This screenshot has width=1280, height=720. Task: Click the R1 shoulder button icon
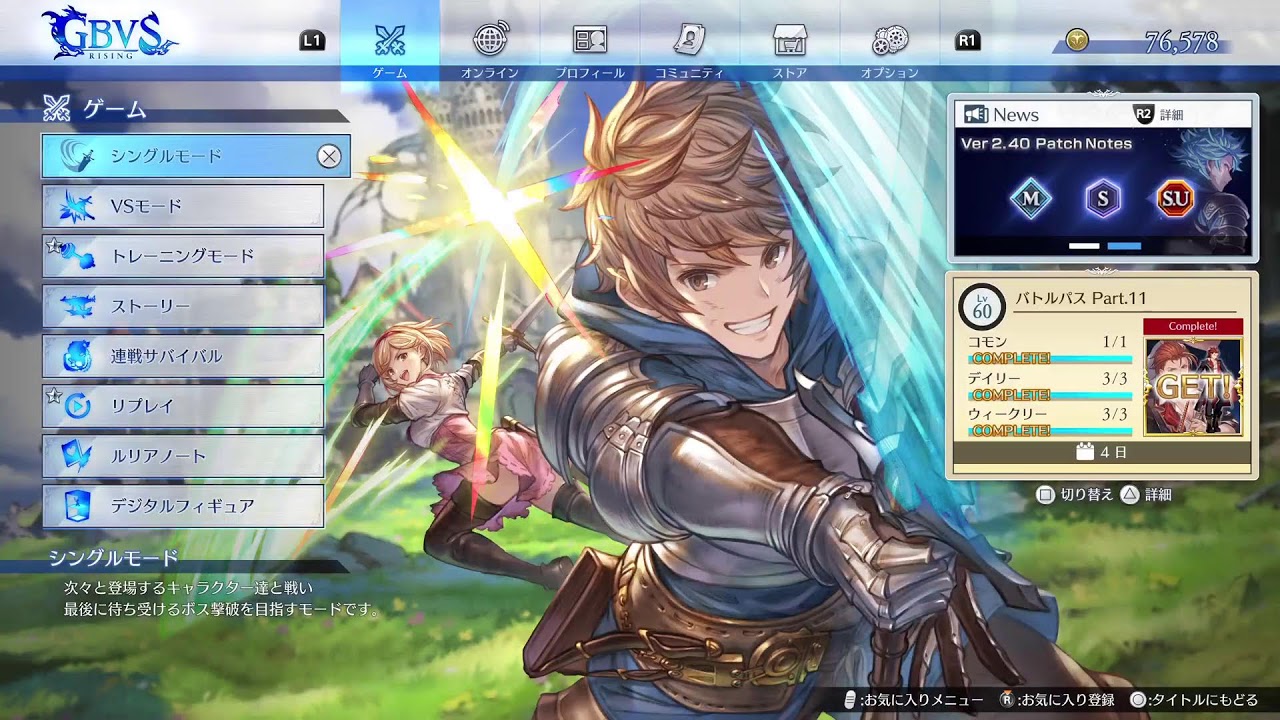[x=968, y=40]
